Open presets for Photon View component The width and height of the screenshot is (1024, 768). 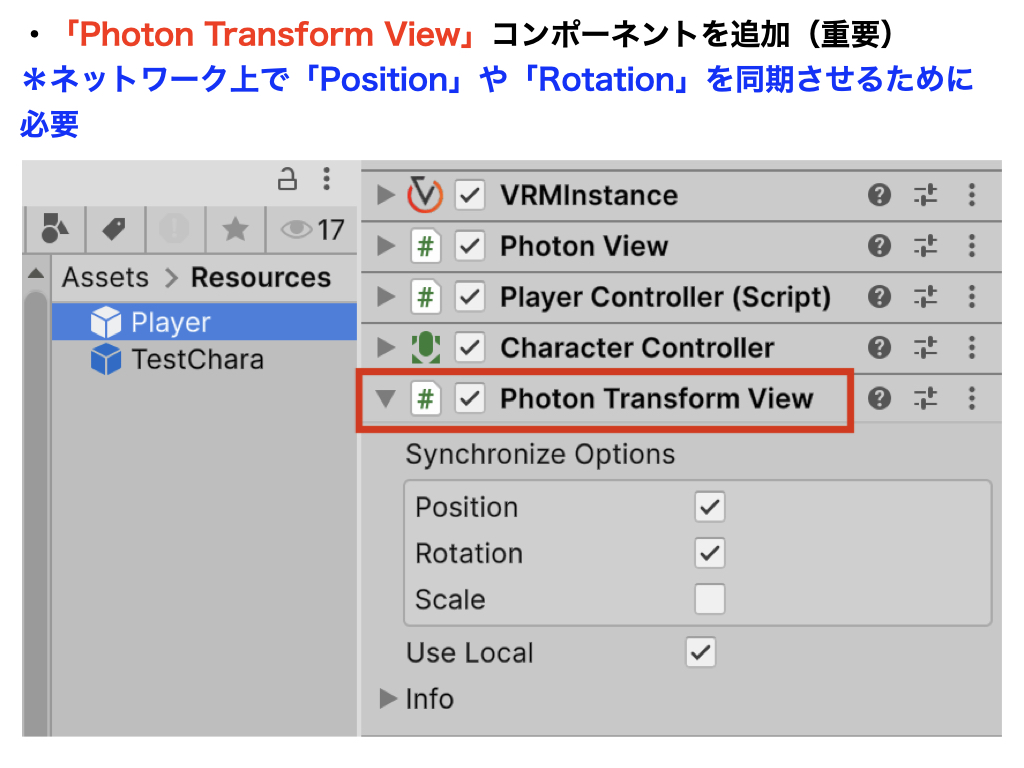[x=925, y=246]
